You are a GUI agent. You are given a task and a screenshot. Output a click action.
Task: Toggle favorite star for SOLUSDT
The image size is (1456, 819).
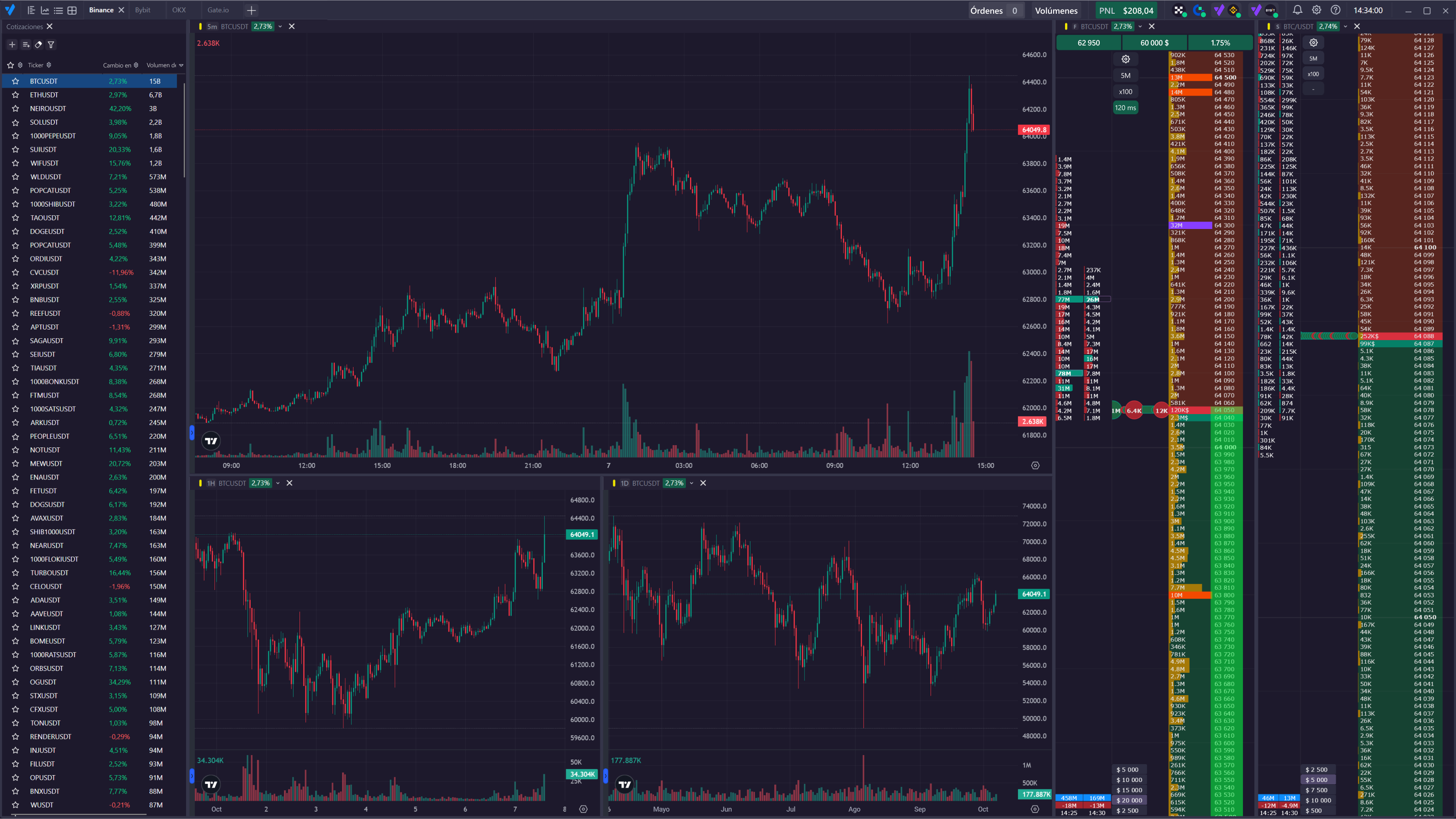pyautogui.click(x=15, y=122)
